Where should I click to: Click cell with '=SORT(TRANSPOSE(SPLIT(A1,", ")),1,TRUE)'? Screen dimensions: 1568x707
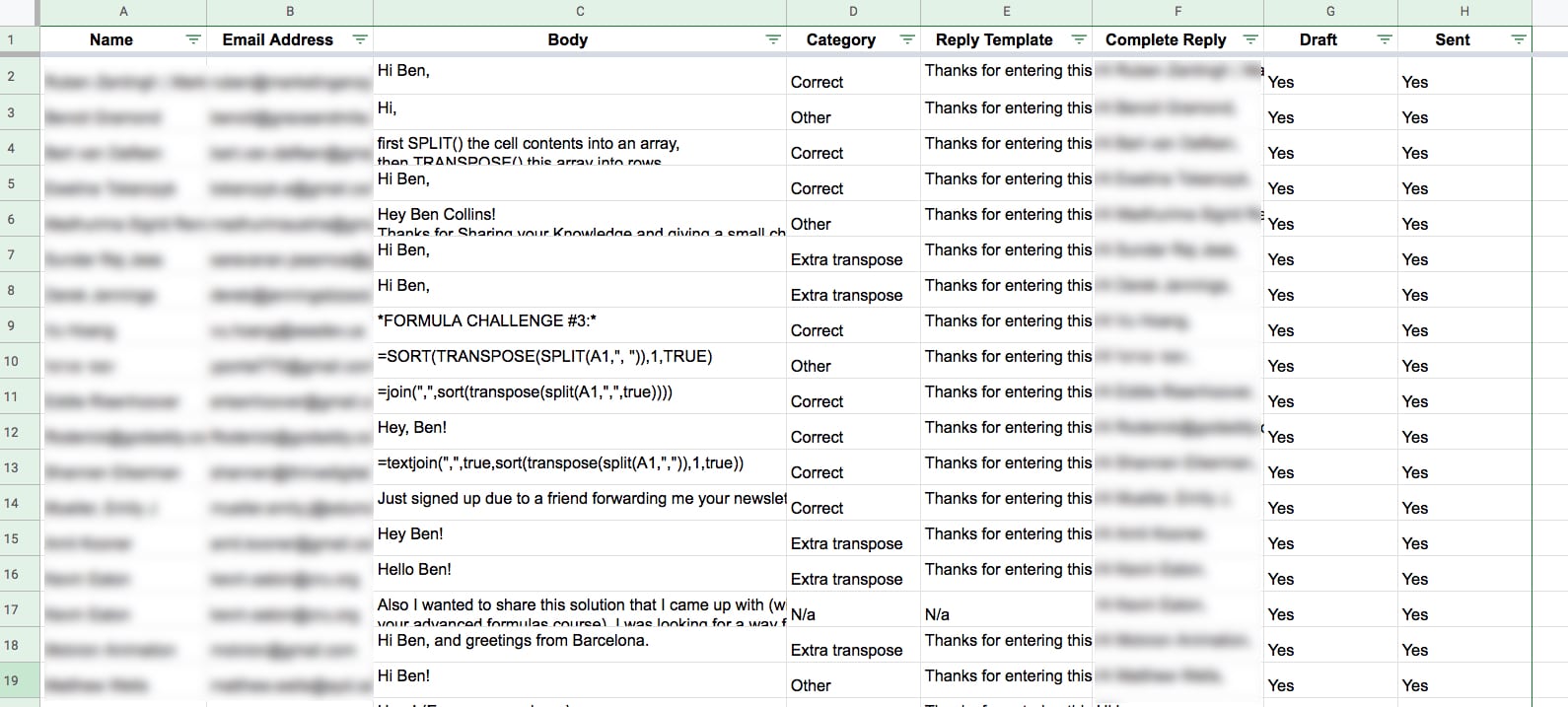pyautogui.click(x=580, y=361)
